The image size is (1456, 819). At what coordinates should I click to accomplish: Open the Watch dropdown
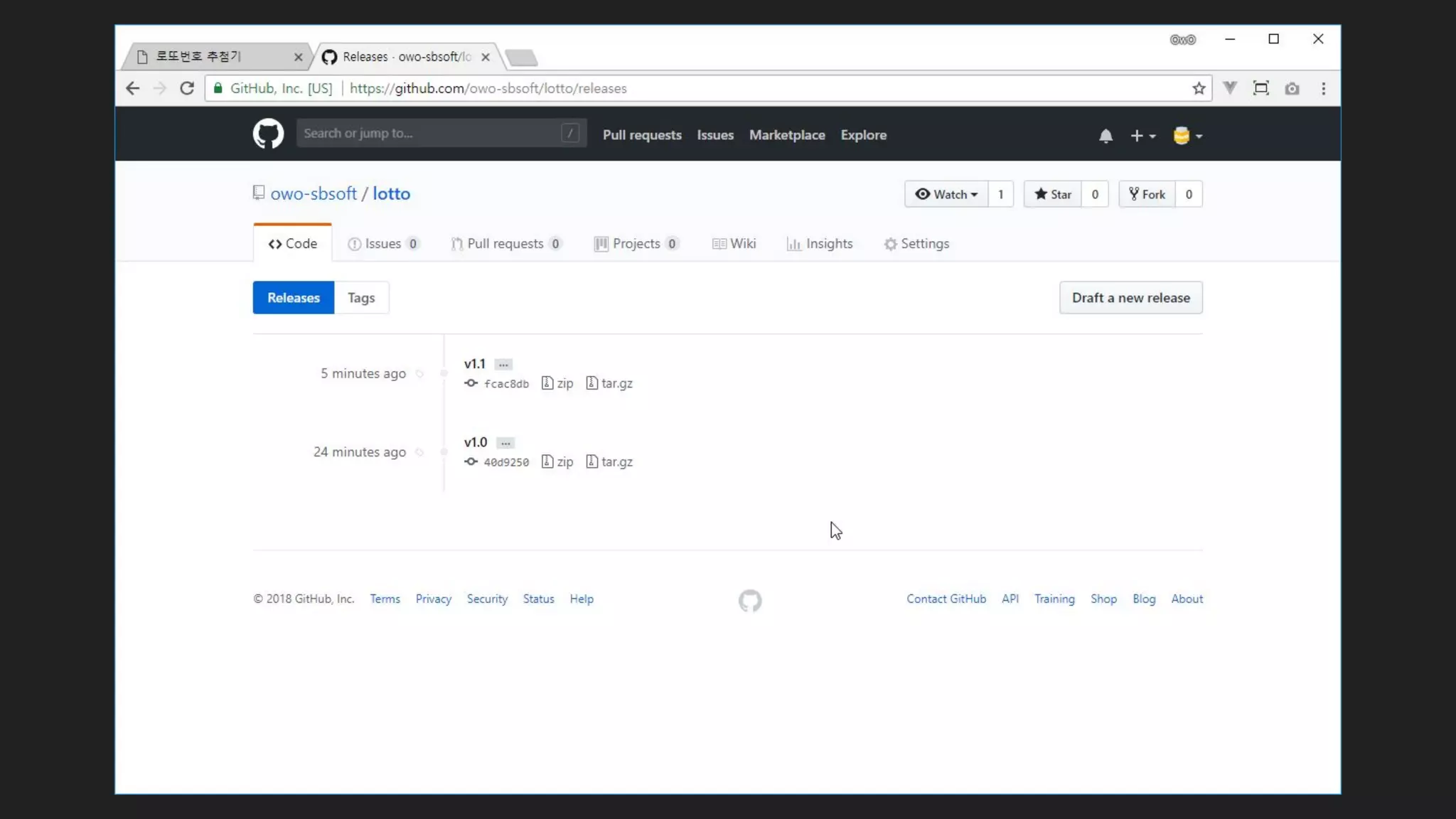(946, 194)
